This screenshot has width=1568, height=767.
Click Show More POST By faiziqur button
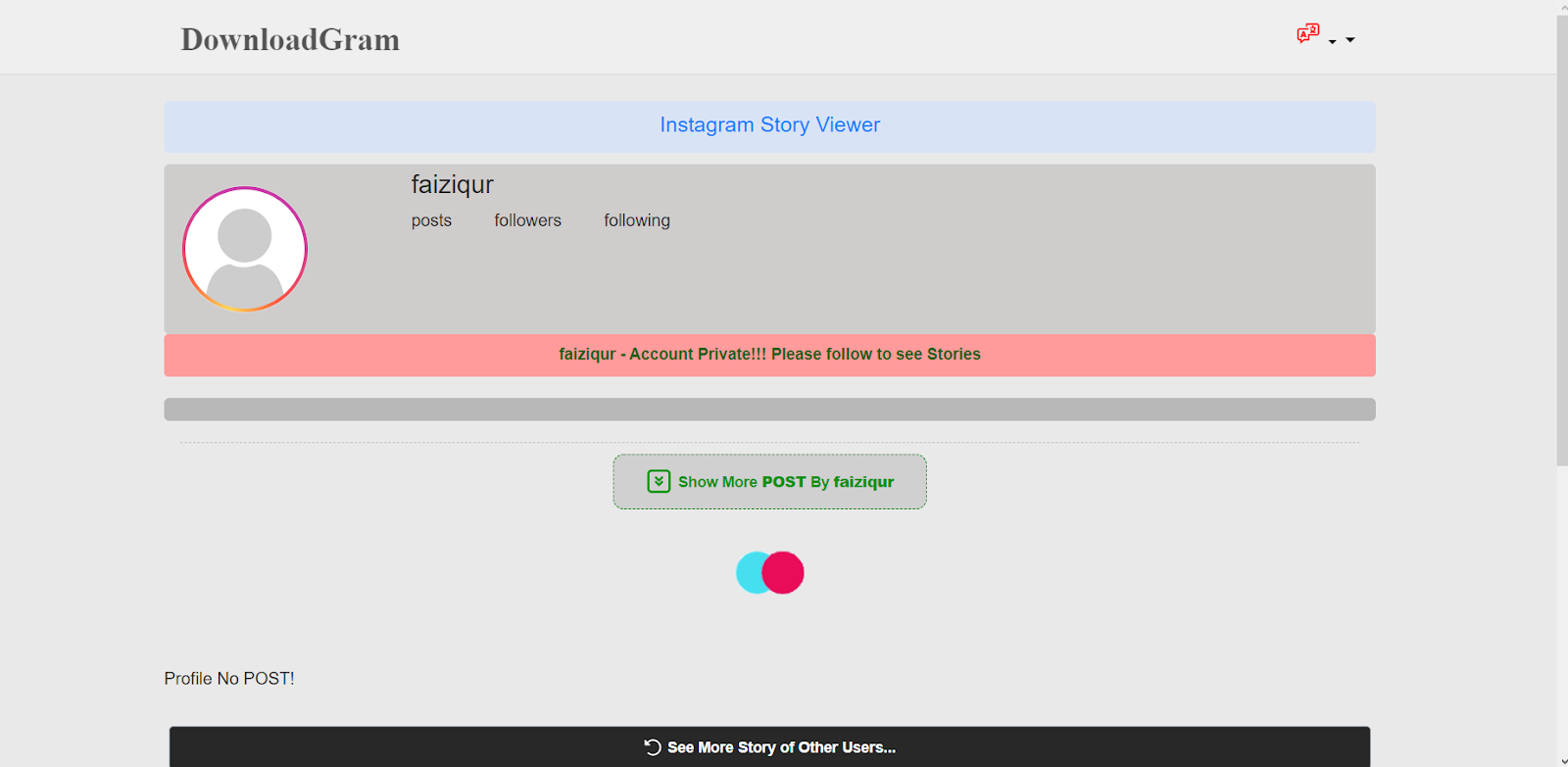click(769, 481)
